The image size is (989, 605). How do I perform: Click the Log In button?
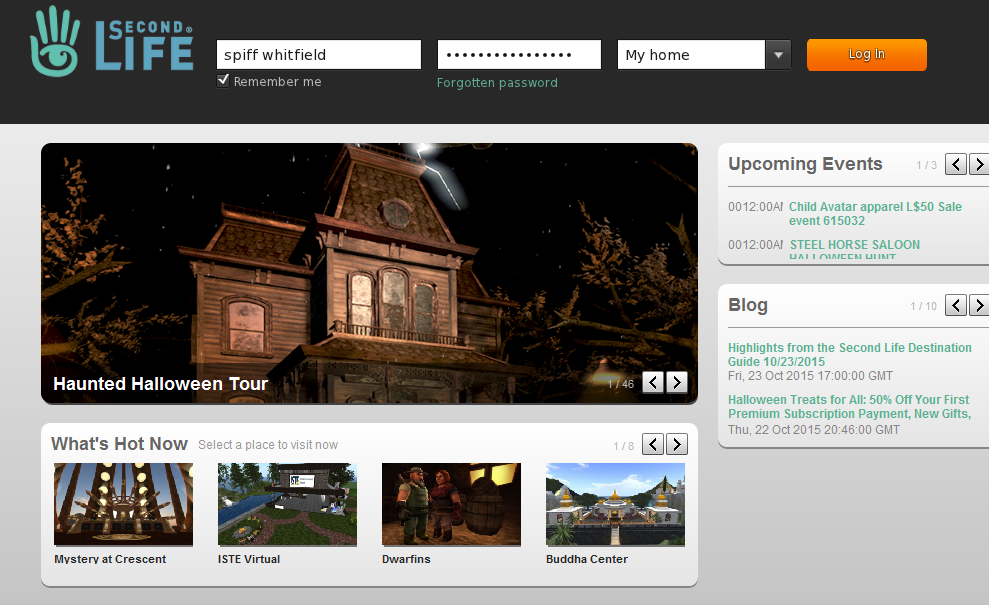tap(867, 55)
